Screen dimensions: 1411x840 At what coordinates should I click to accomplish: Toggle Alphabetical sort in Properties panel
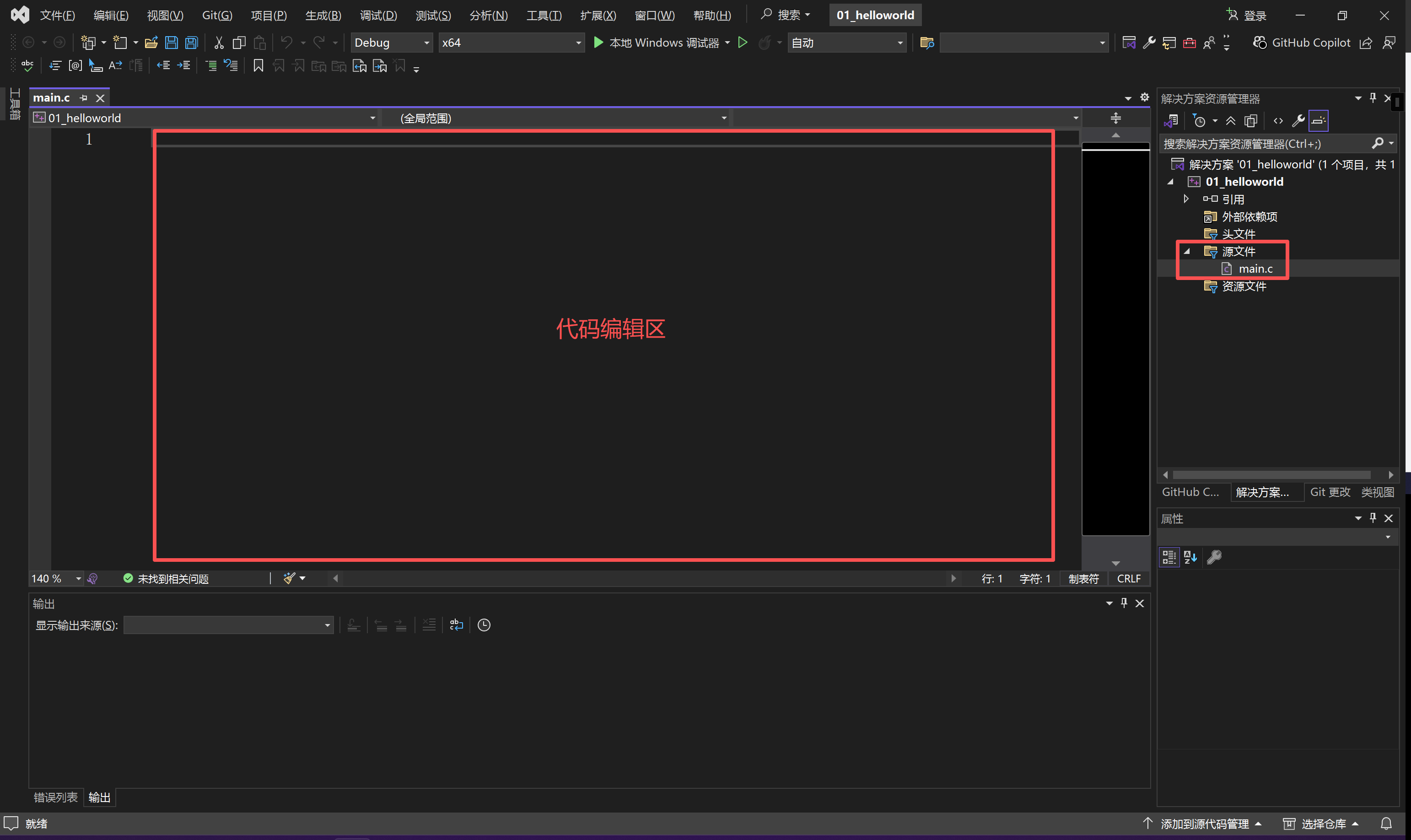1190,557
